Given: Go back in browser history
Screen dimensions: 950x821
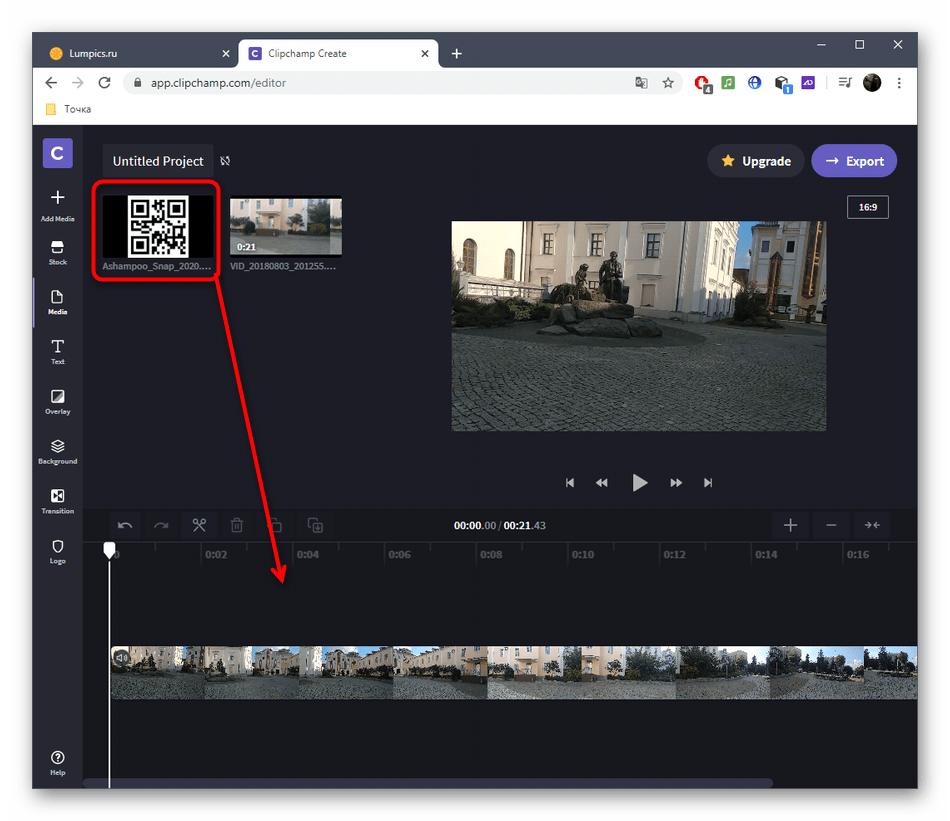Looking at the screenshot, I should 51,82.
